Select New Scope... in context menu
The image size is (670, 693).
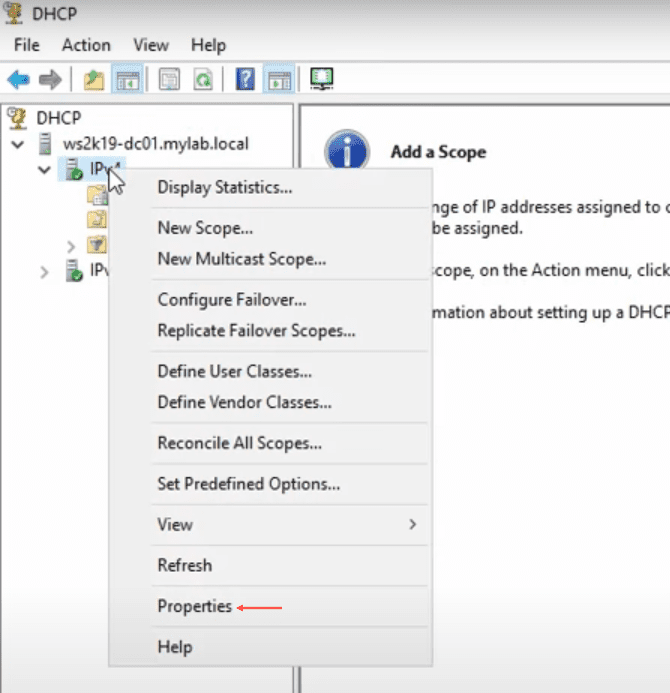(205, 228)
